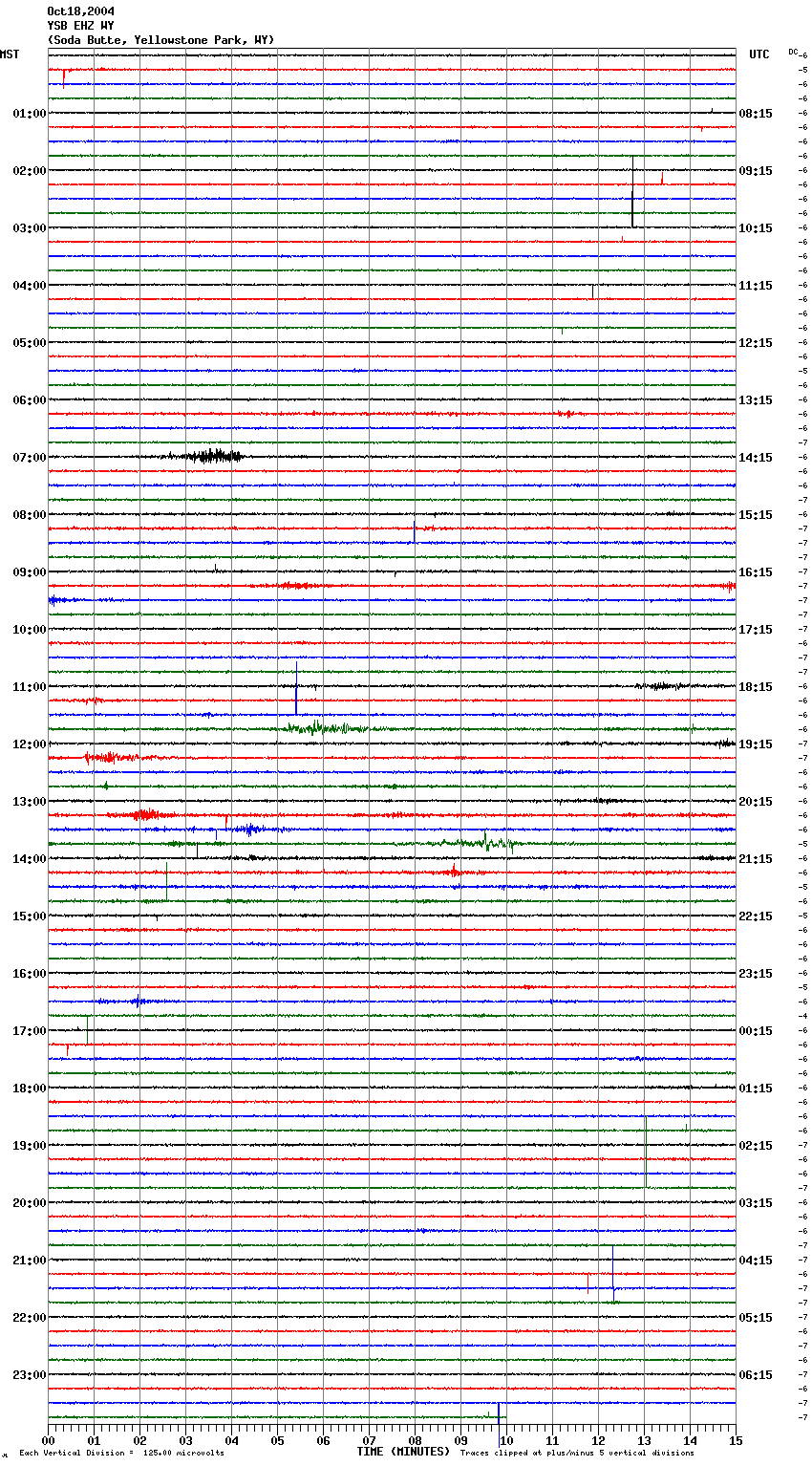Click the 01:00 MST time label

29,114
